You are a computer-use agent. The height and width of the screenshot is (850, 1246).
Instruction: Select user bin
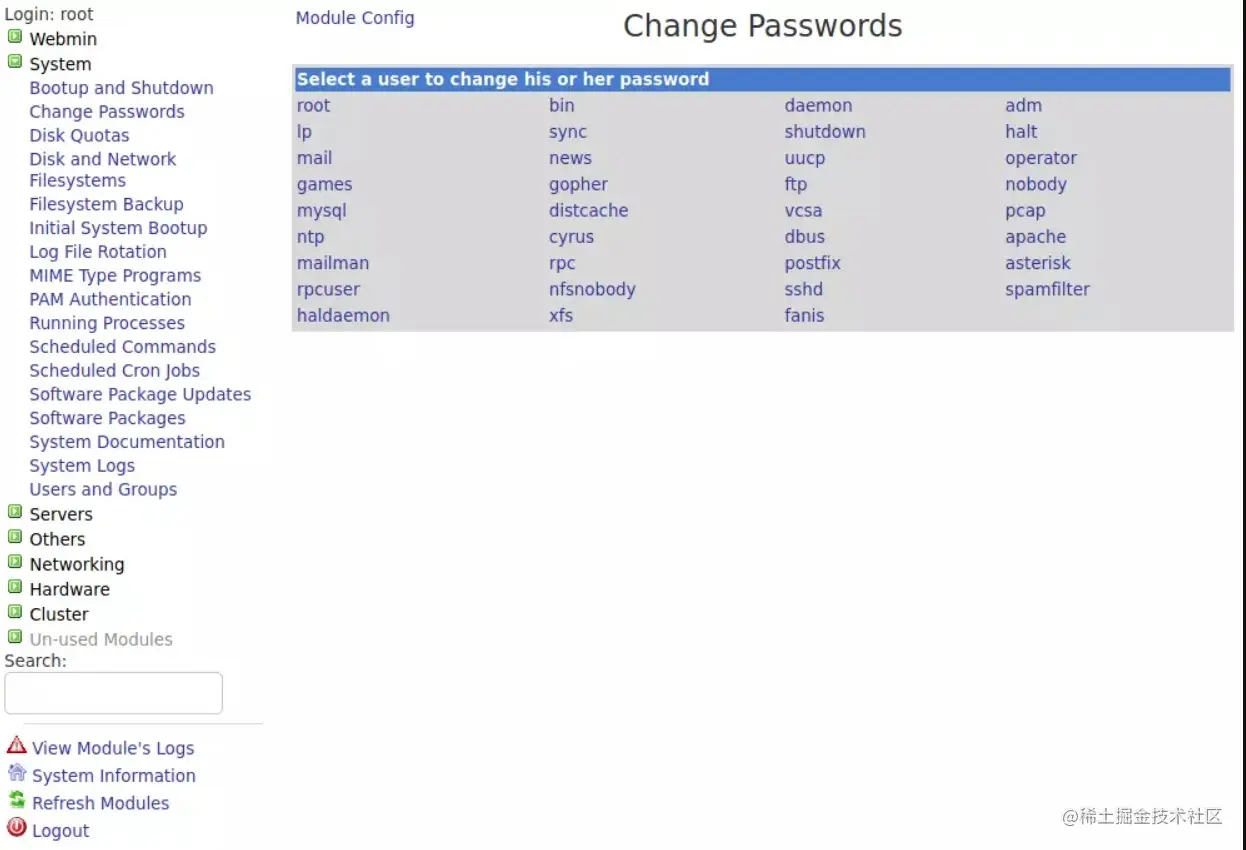click(x=562, y=105)
